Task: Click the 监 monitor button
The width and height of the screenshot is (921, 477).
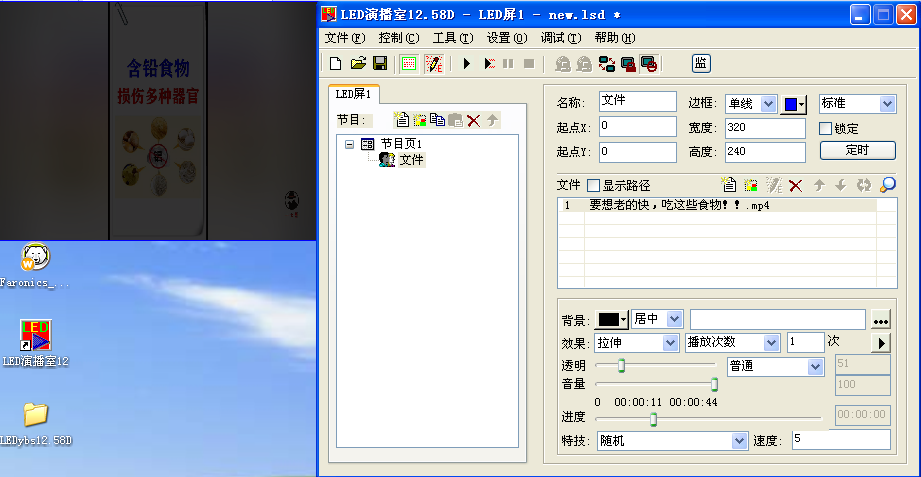Action: pyautogui.click(x=701, y=63)
